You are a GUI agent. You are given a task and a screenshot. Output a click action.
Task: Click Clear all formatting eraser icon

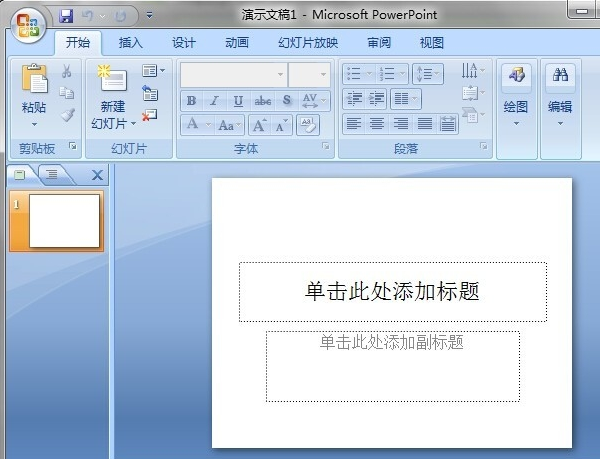[308, 125]
